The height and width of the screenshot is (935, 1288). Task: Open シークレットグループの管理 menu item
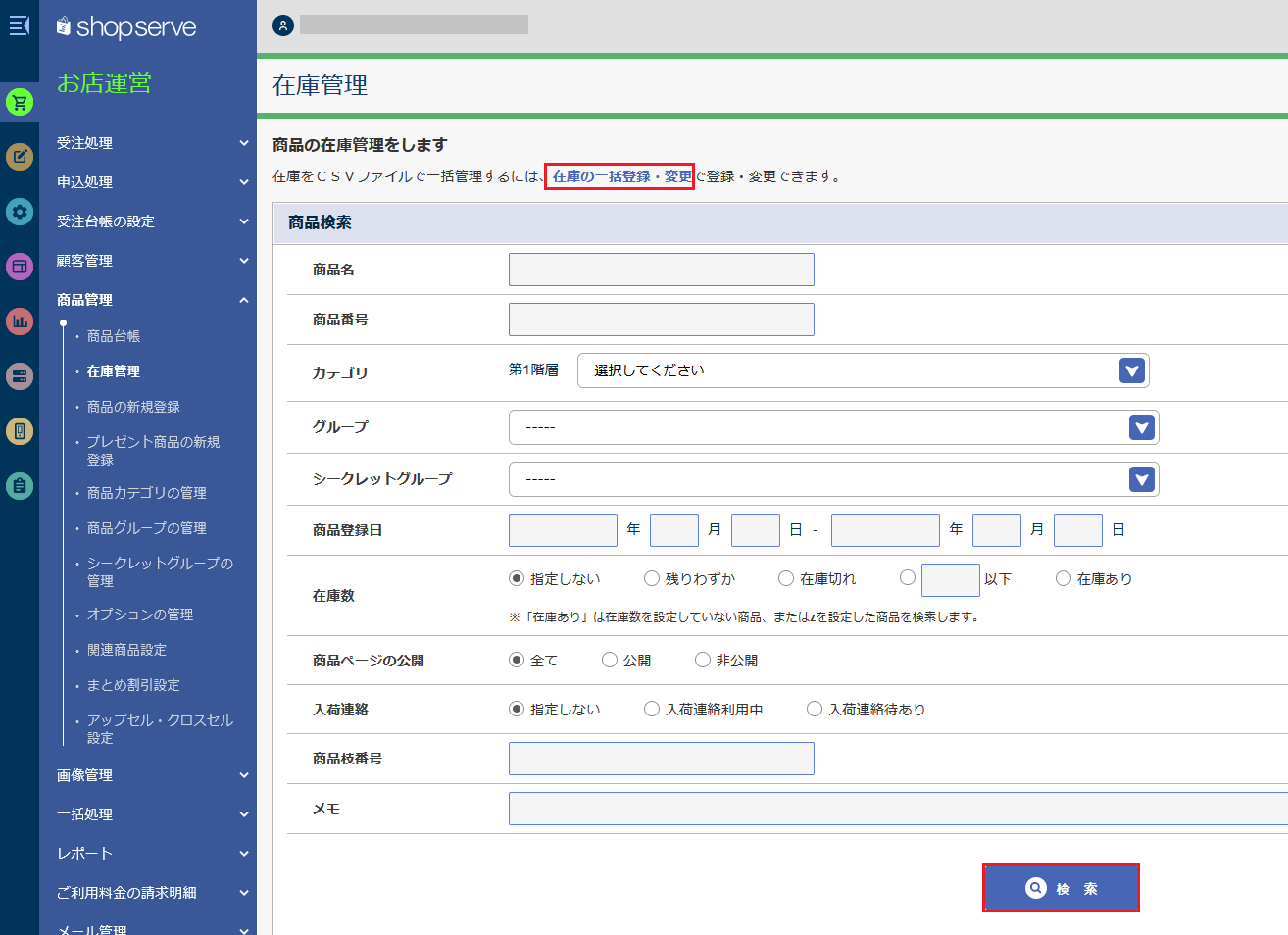coord(160,572)
